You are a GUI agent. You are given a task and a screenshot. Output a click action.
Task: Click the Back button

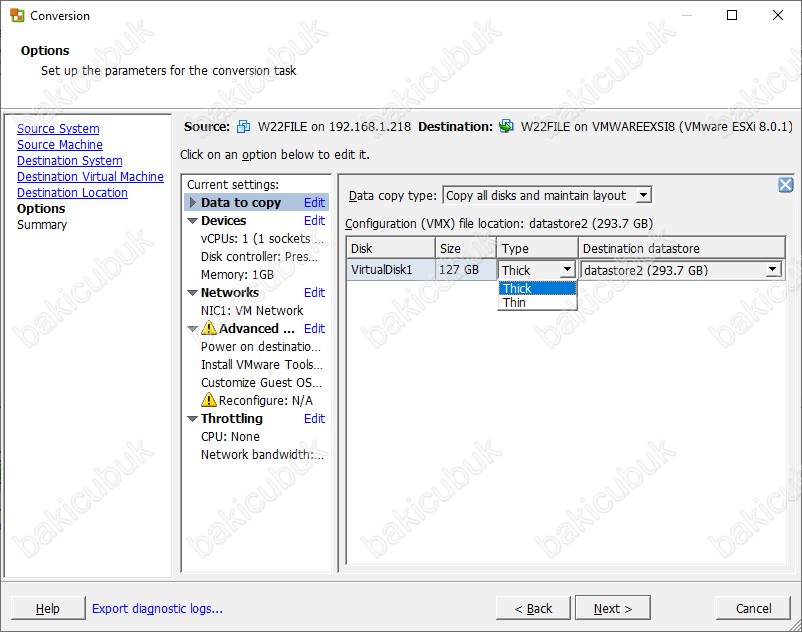point(533,608)
